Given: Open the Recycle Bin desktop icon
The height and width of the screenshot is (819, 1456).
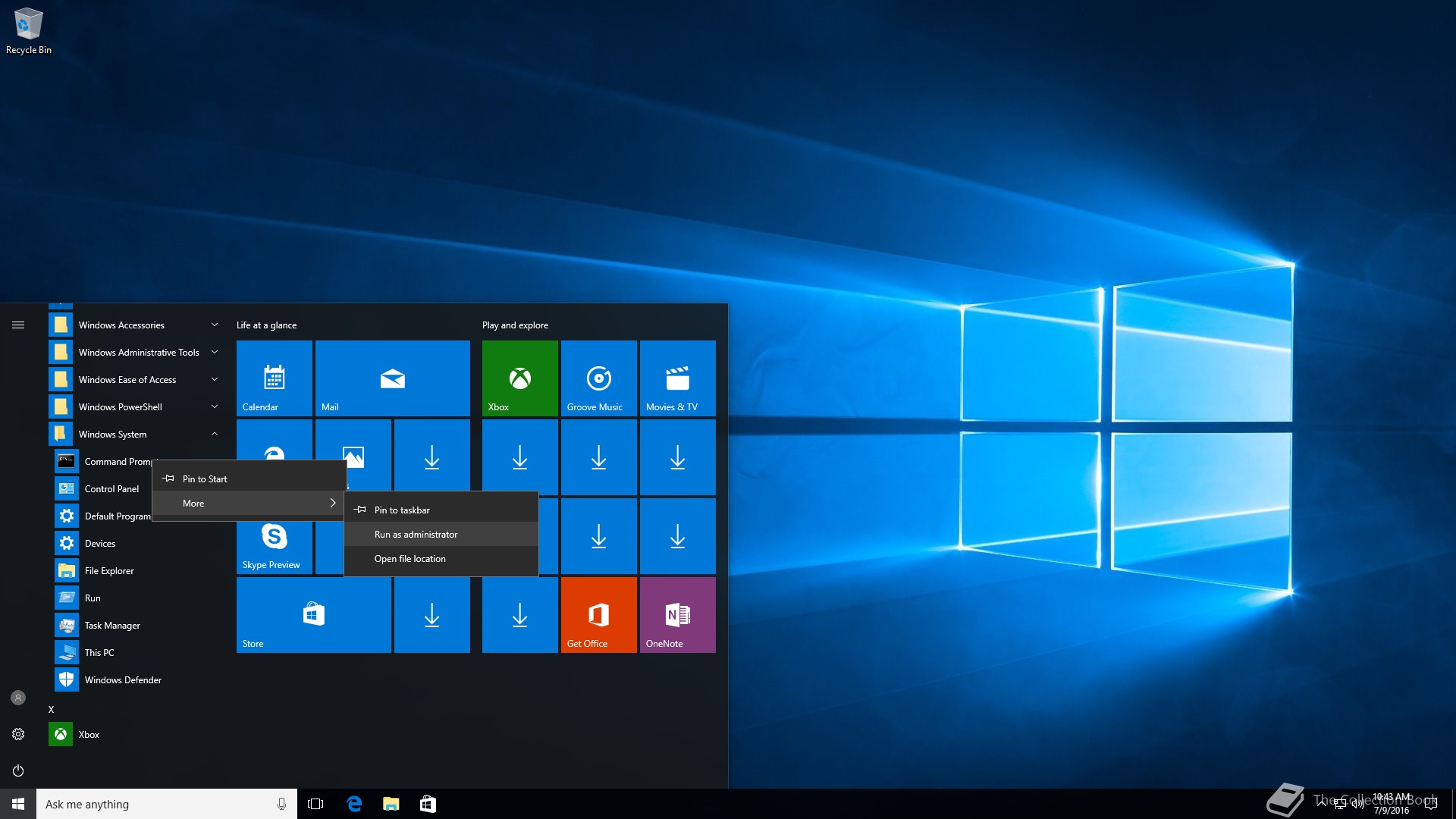Looking at the screenshot, I should click(29, 32).
